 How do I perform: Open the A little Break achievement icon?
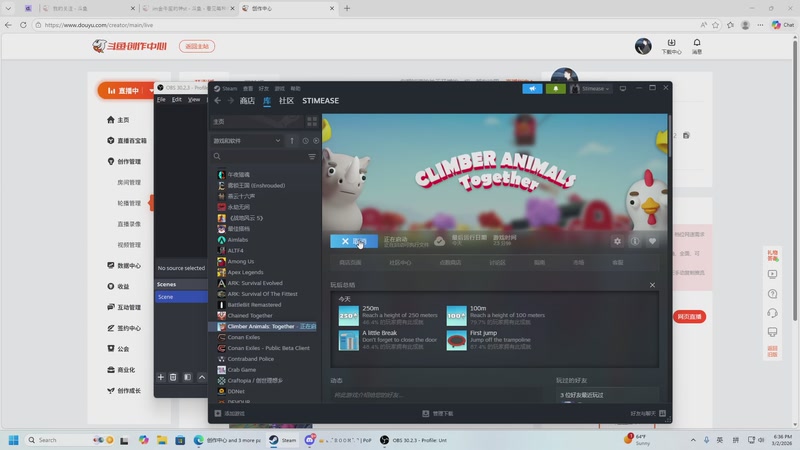348,340
